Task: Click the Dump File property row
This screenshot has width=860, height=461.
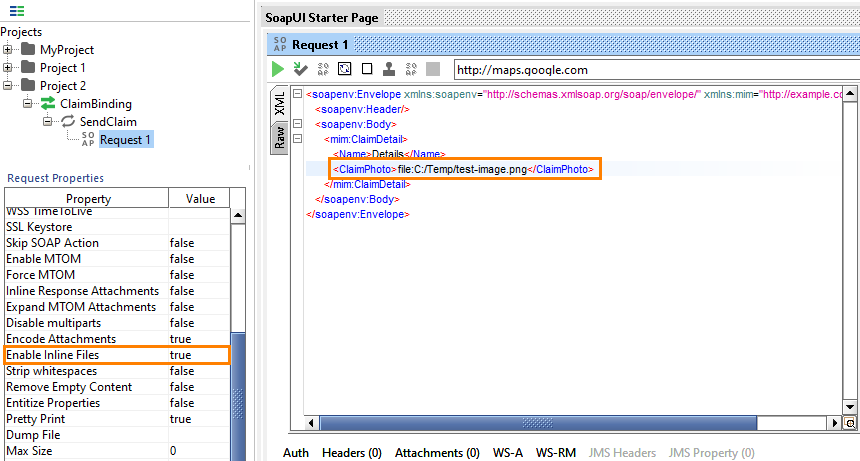Action: 117,435
